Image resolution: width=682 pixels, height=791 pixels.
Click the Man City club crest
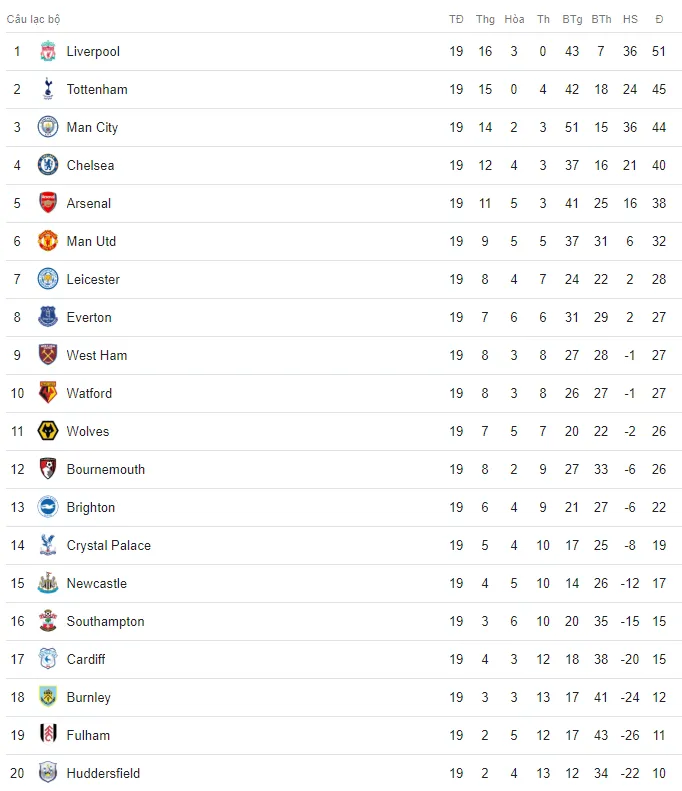[x=48, y=127]
